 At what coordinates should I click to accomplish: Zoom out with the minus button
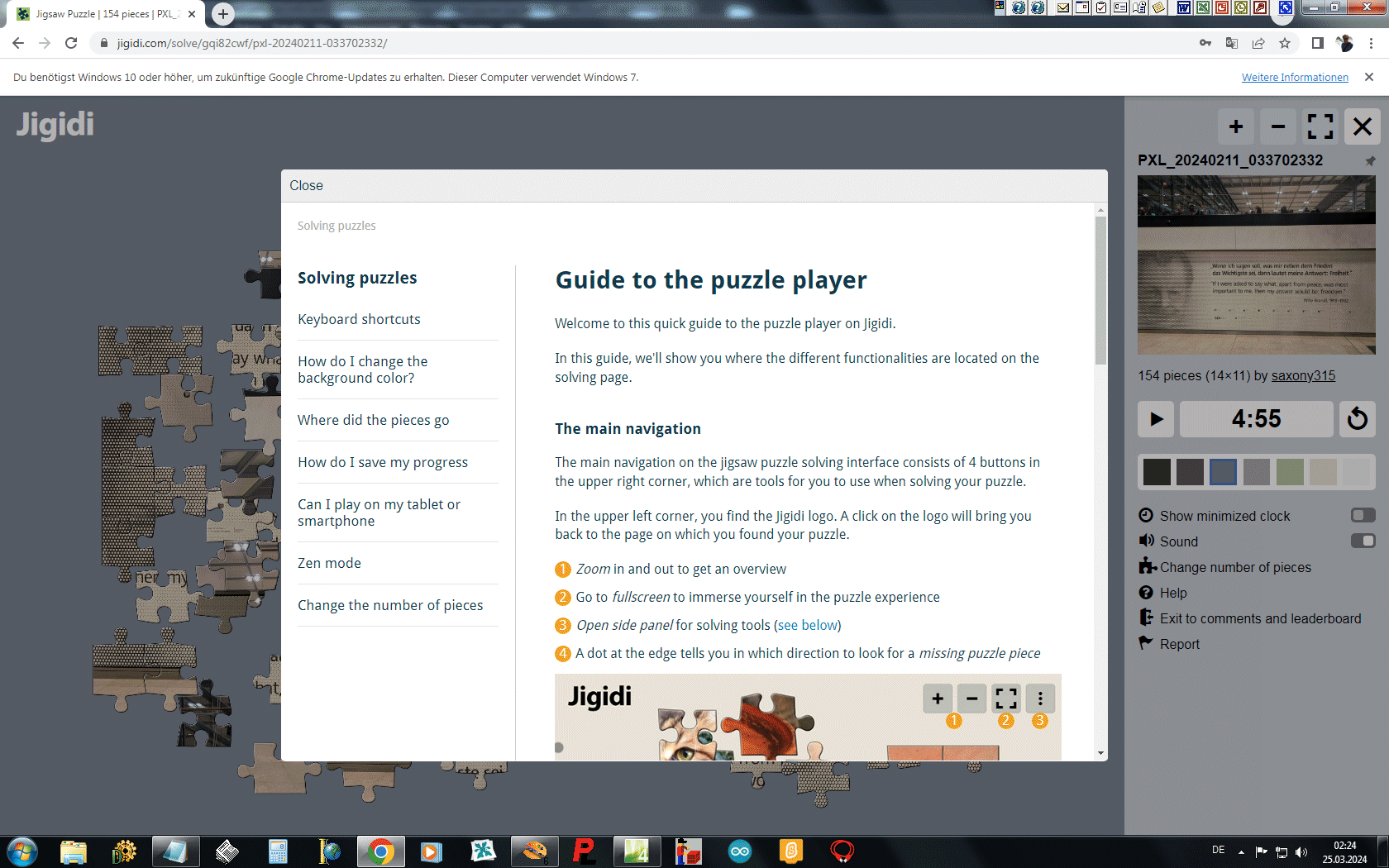(1278, 127)
